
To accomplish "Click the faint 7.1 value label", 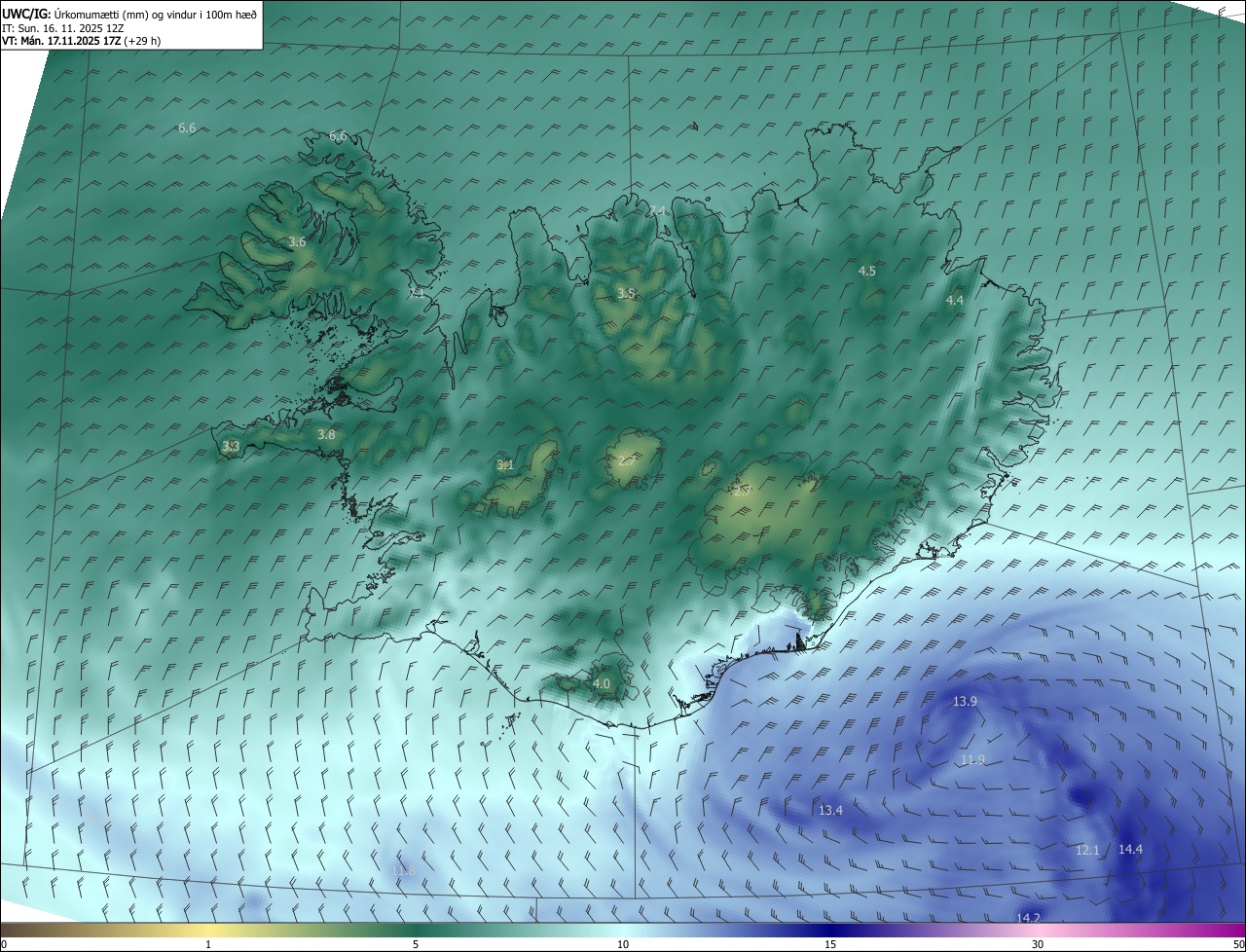I will tap(417, 292).
